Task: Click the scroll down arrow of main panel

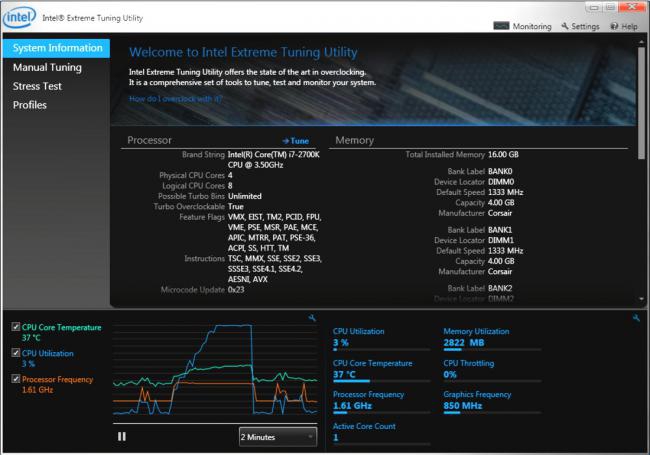Action: click(x=641, y=299)
